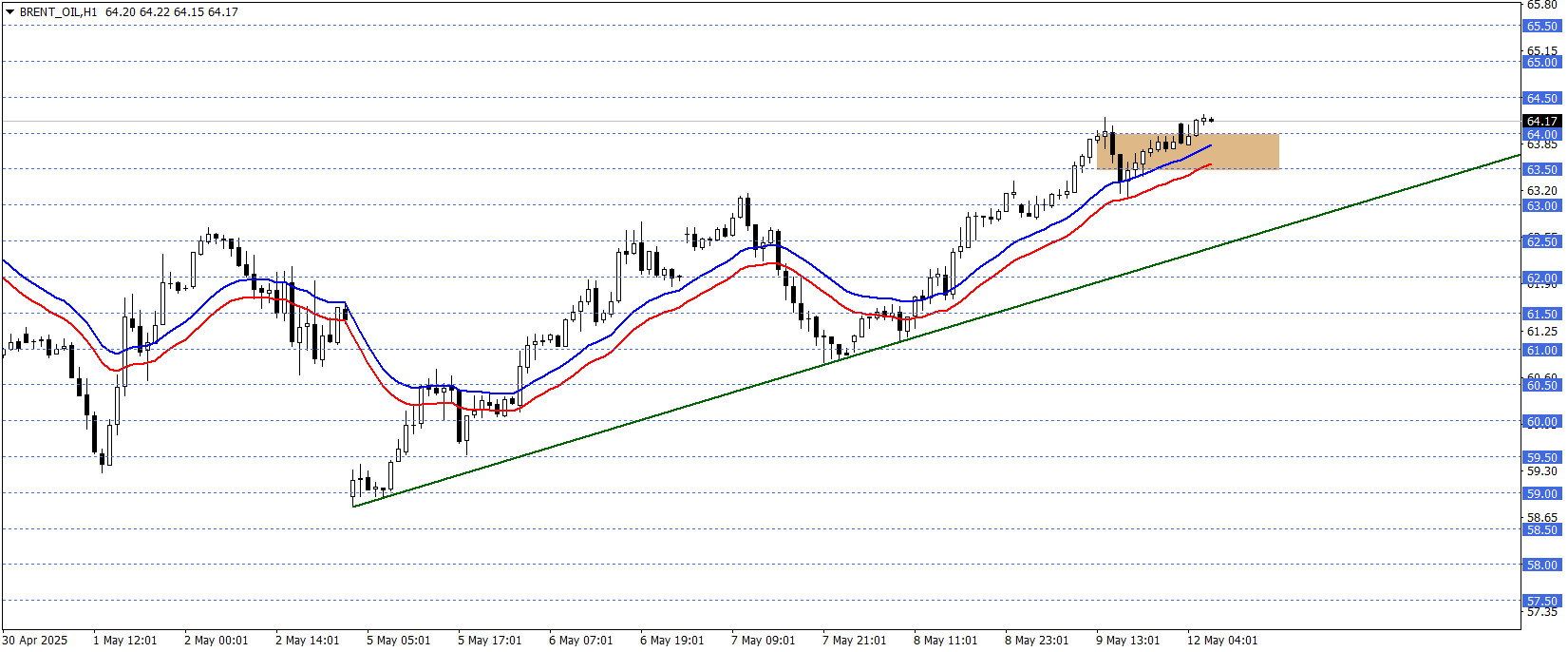Click the 9 May 13:01 time label
The image size is (1568, 652).
[1128, 640]
